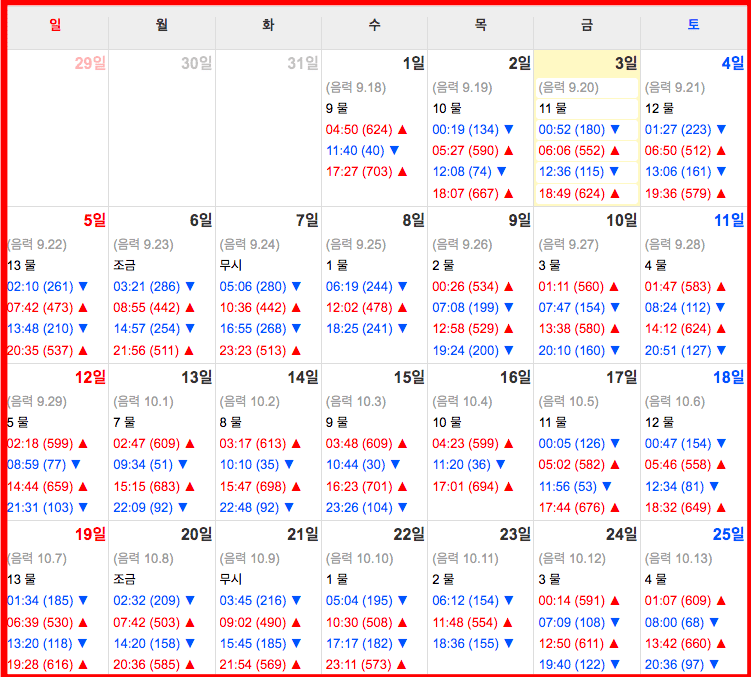Click high tide entry 06:06 (552)
The image size is (751, 677).
(x=579, y=150)
